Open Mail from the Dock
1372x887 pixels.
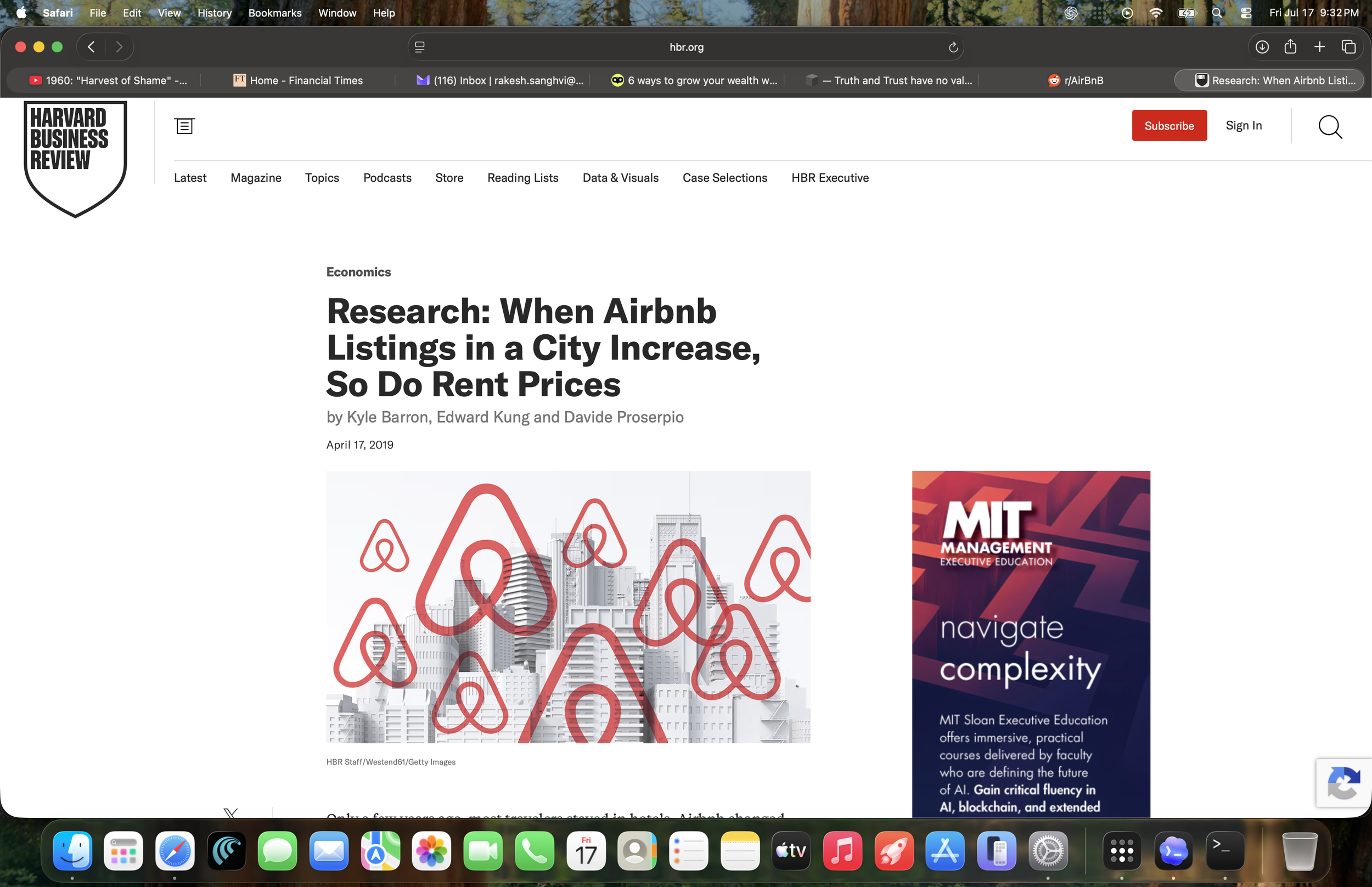(x=329, y=851)
